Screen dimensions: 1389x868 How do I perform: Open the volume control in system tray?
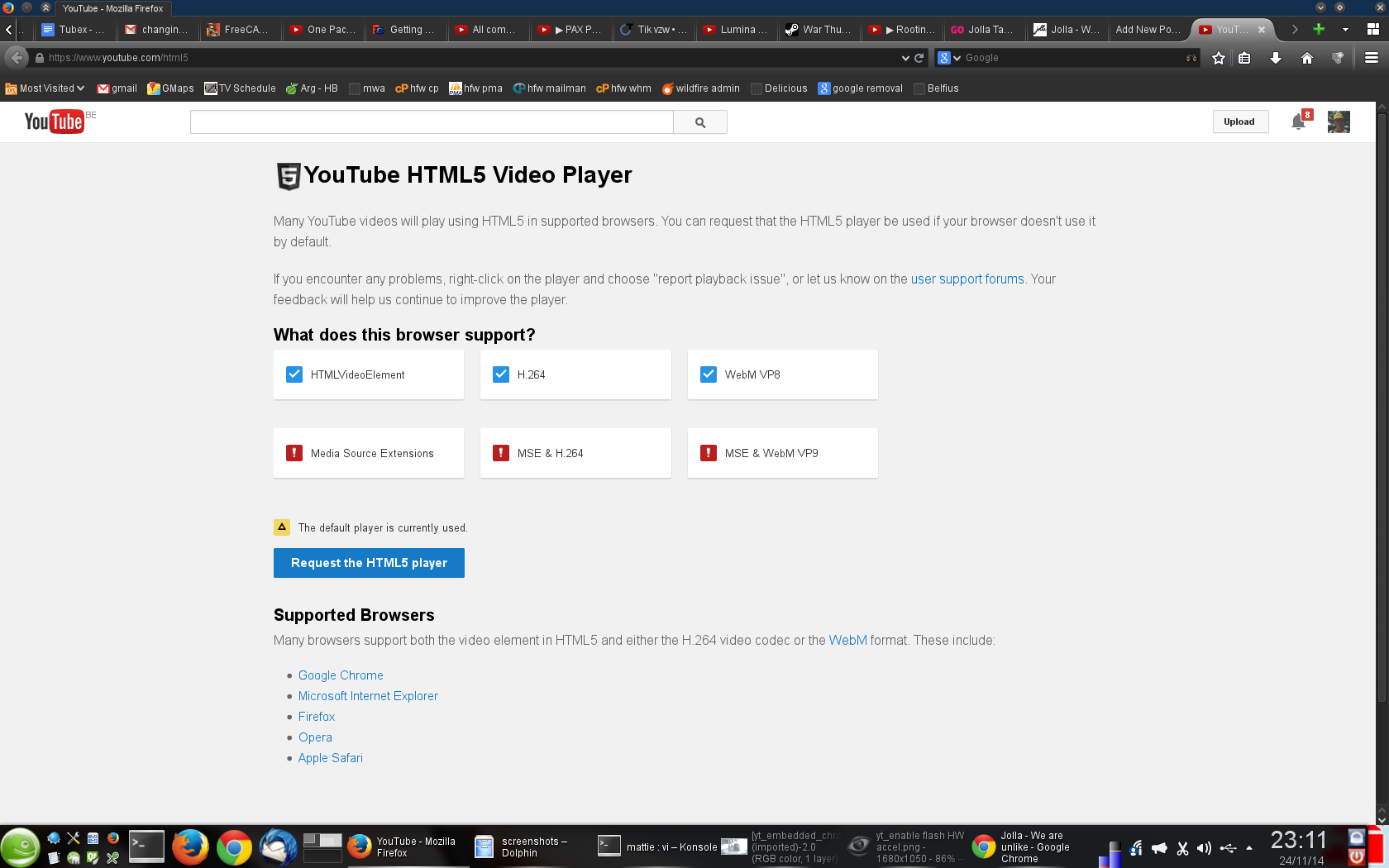tap(1204, 848)
